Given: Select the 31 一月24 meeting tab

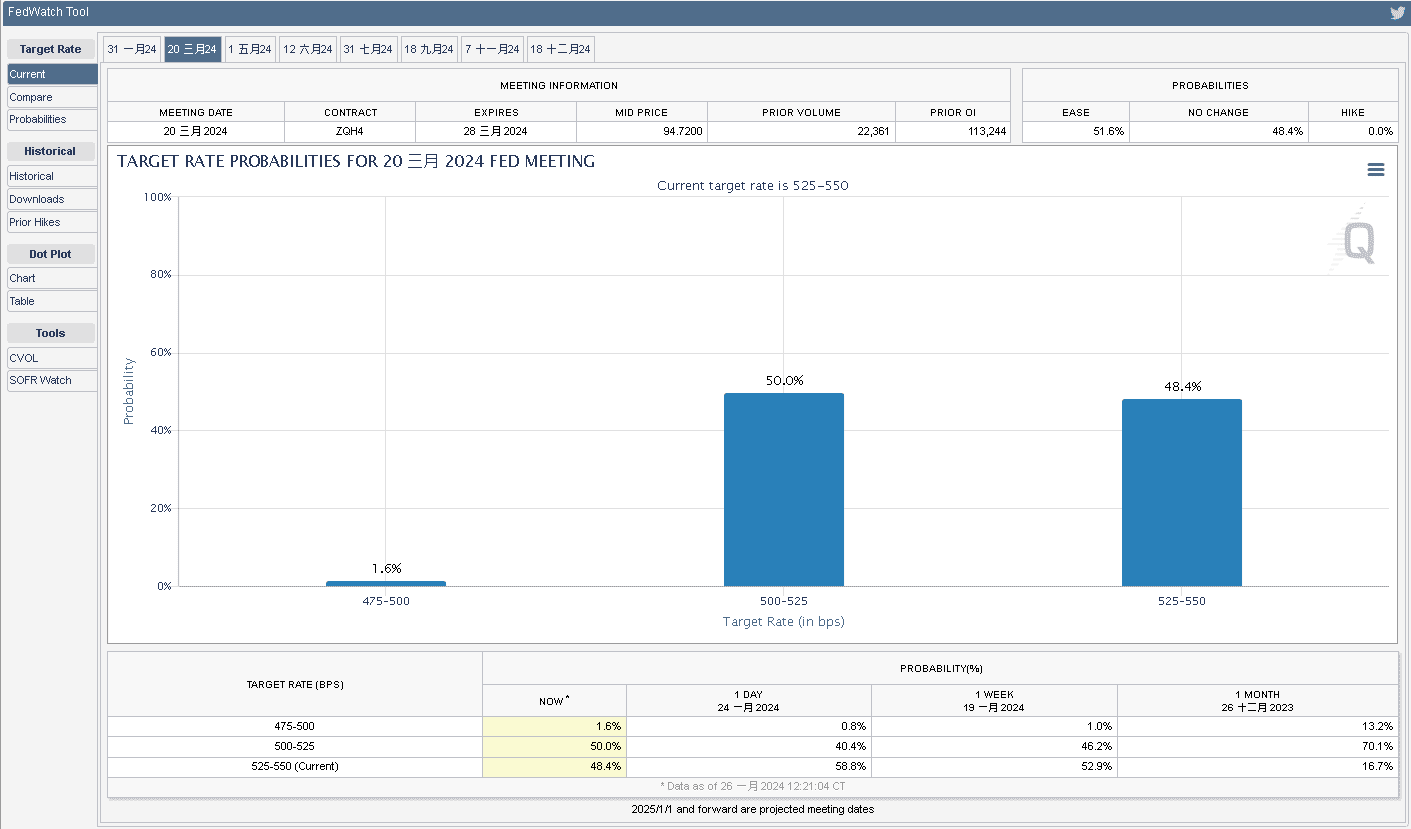Looking at the screenshot, I should pos(132,49).
